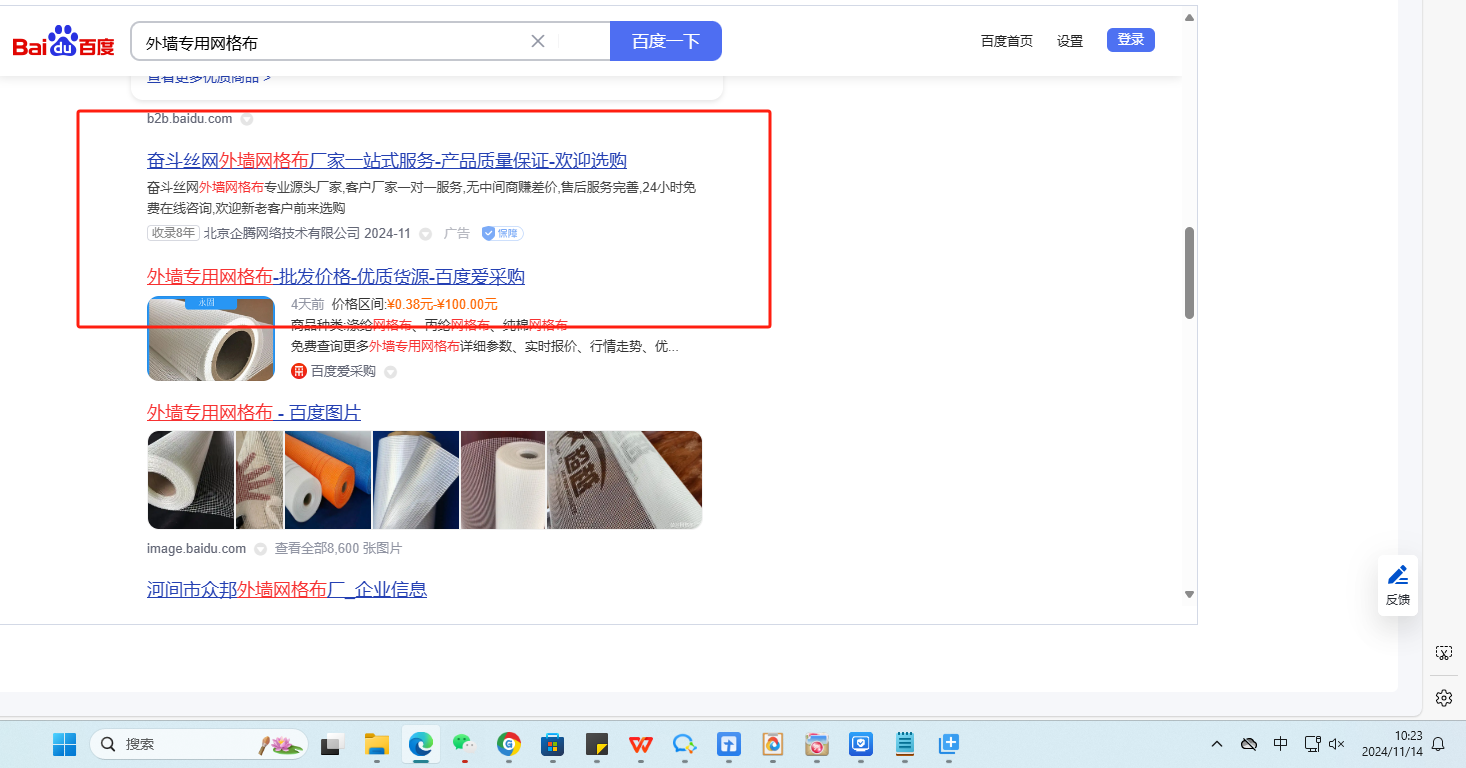Open the network tray icon

(1312, 744)
